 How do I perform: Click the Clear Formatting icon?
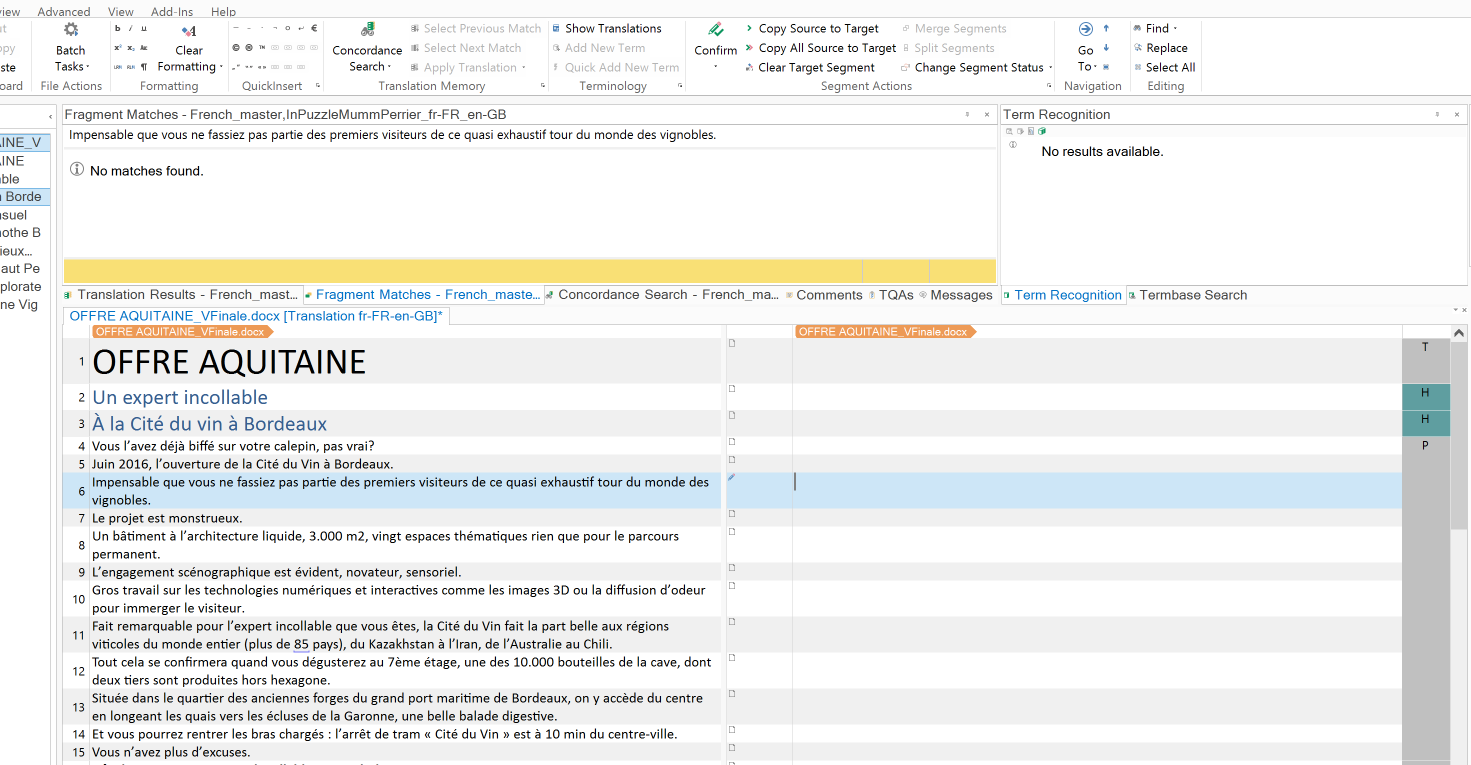pyautogui.click(x=189, y=31)
